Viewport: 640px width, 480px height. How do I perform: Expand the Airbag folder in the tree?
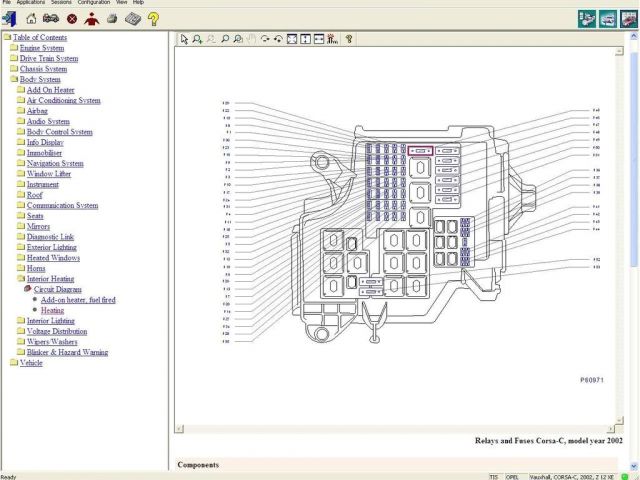[x=37, y=111]
